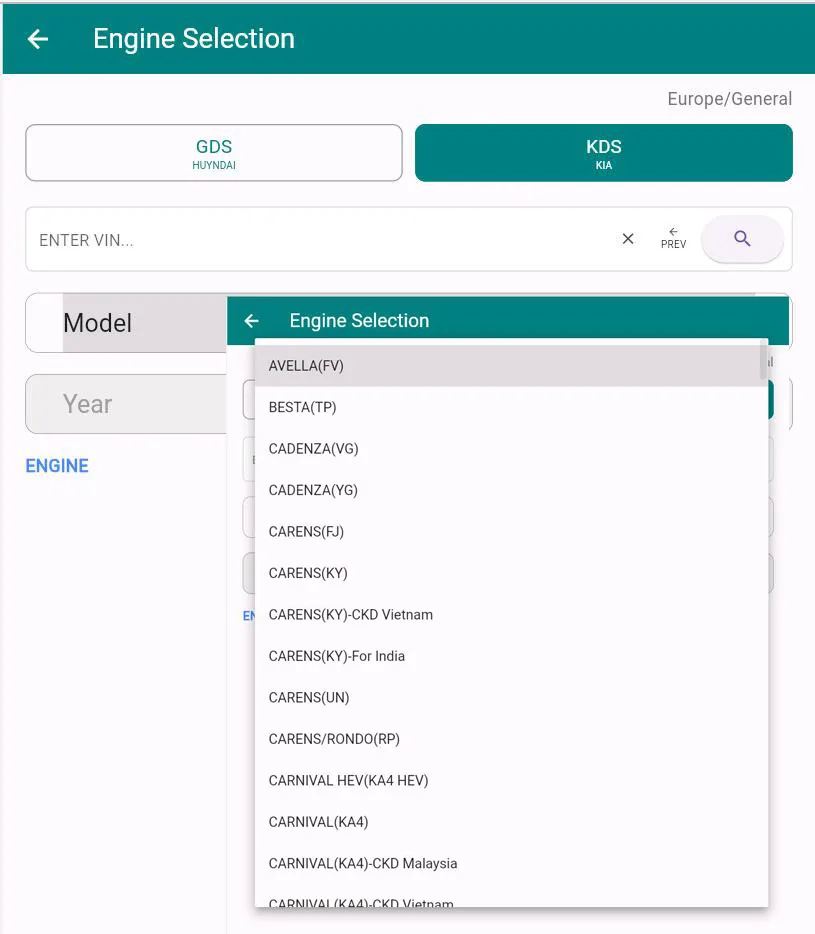Choose CADENZA(VG) model

(x=511, y=449)
